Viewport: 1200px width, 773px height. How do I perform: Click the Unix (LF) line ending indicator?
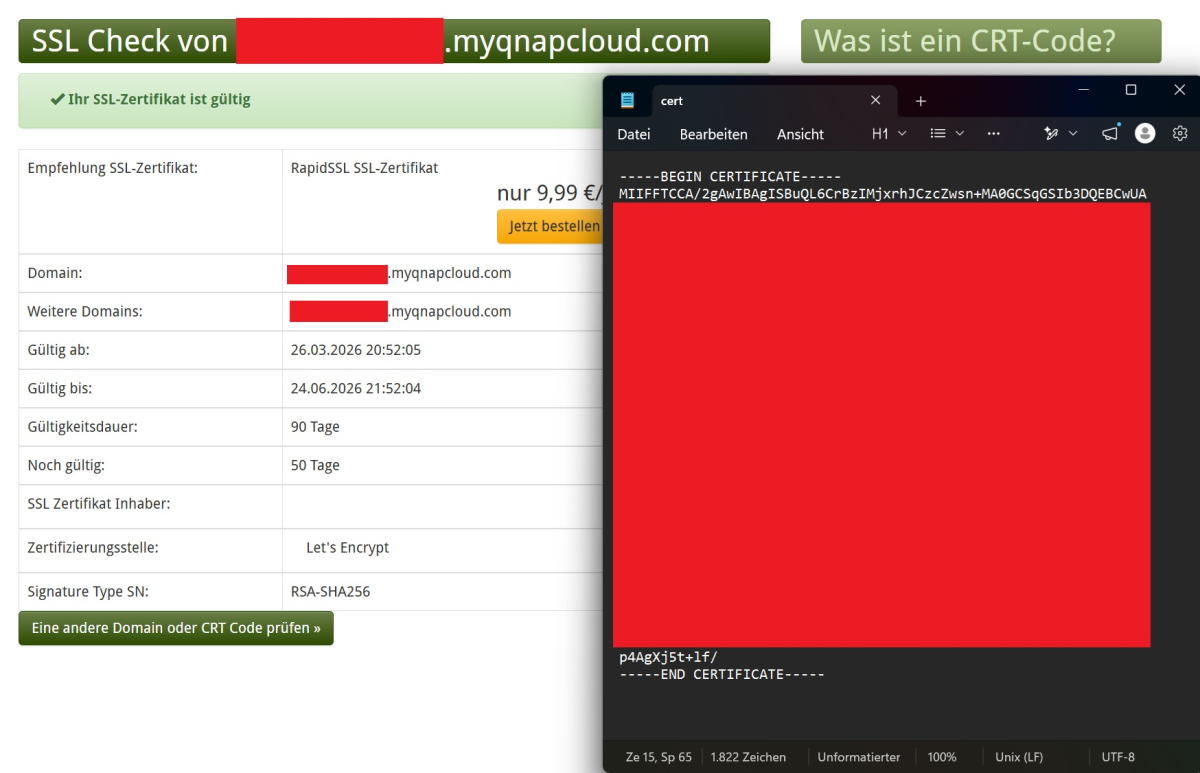tap(1019, 757)
